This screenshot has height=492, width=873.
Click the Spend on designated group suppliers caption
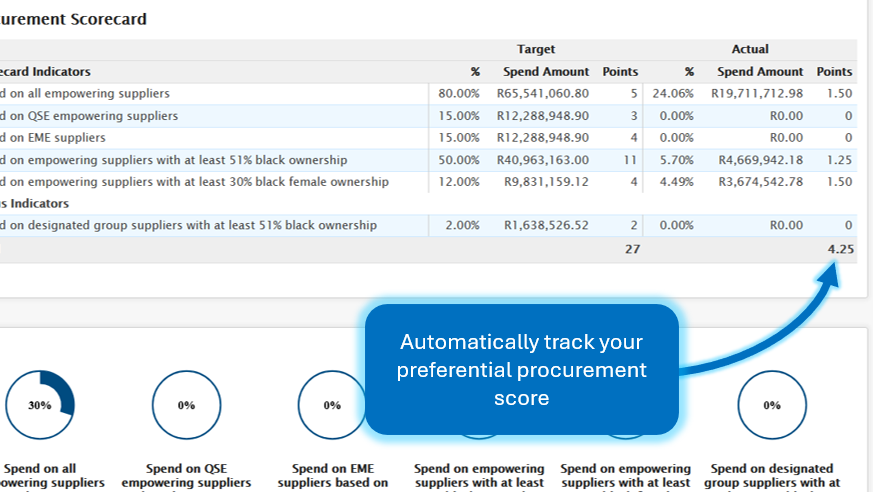772,476
